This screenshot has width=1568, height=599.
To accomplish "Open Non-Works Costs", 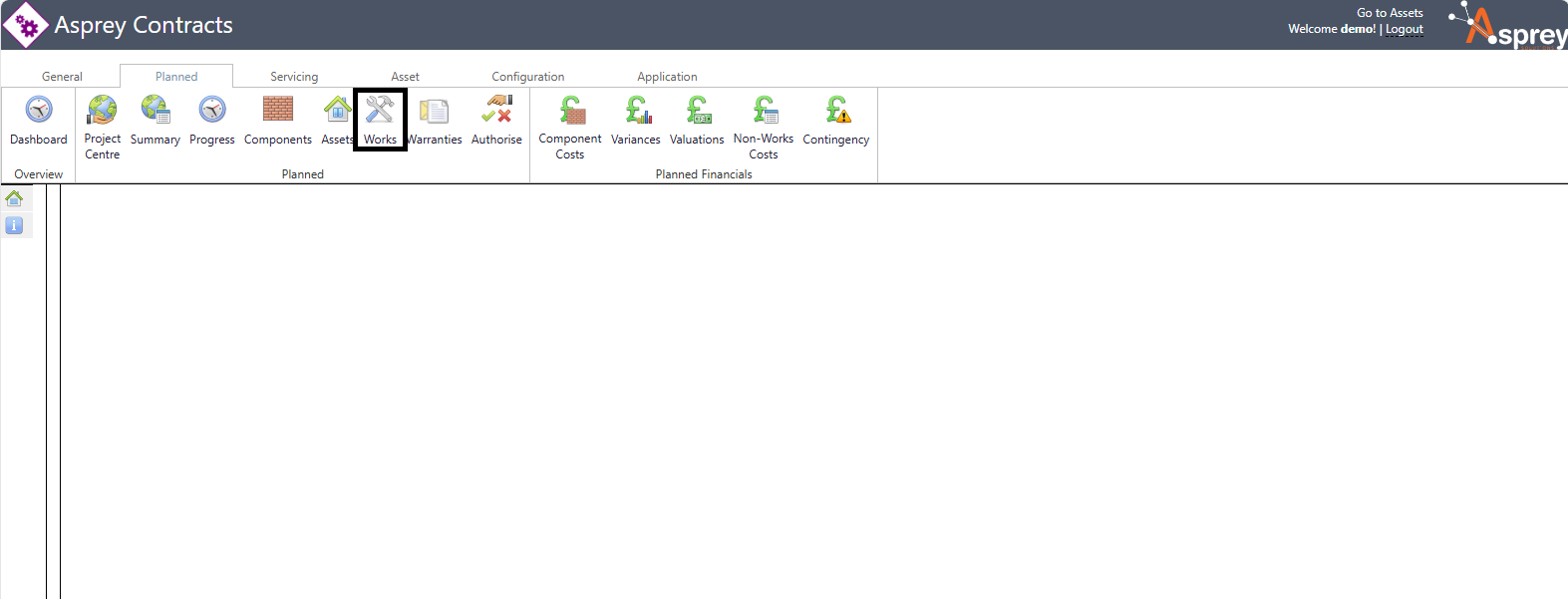I will [x=764, y=110].
